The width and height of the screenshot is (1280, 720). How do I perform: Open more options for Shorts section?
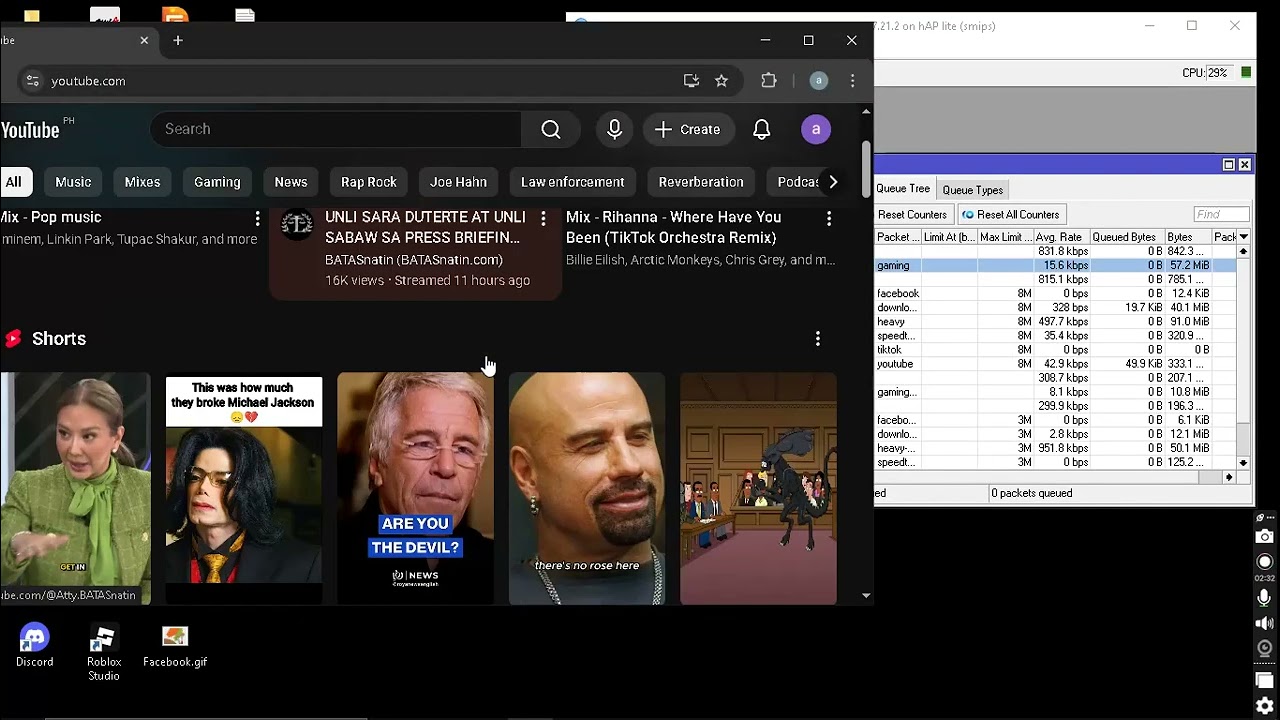[817, 339]
